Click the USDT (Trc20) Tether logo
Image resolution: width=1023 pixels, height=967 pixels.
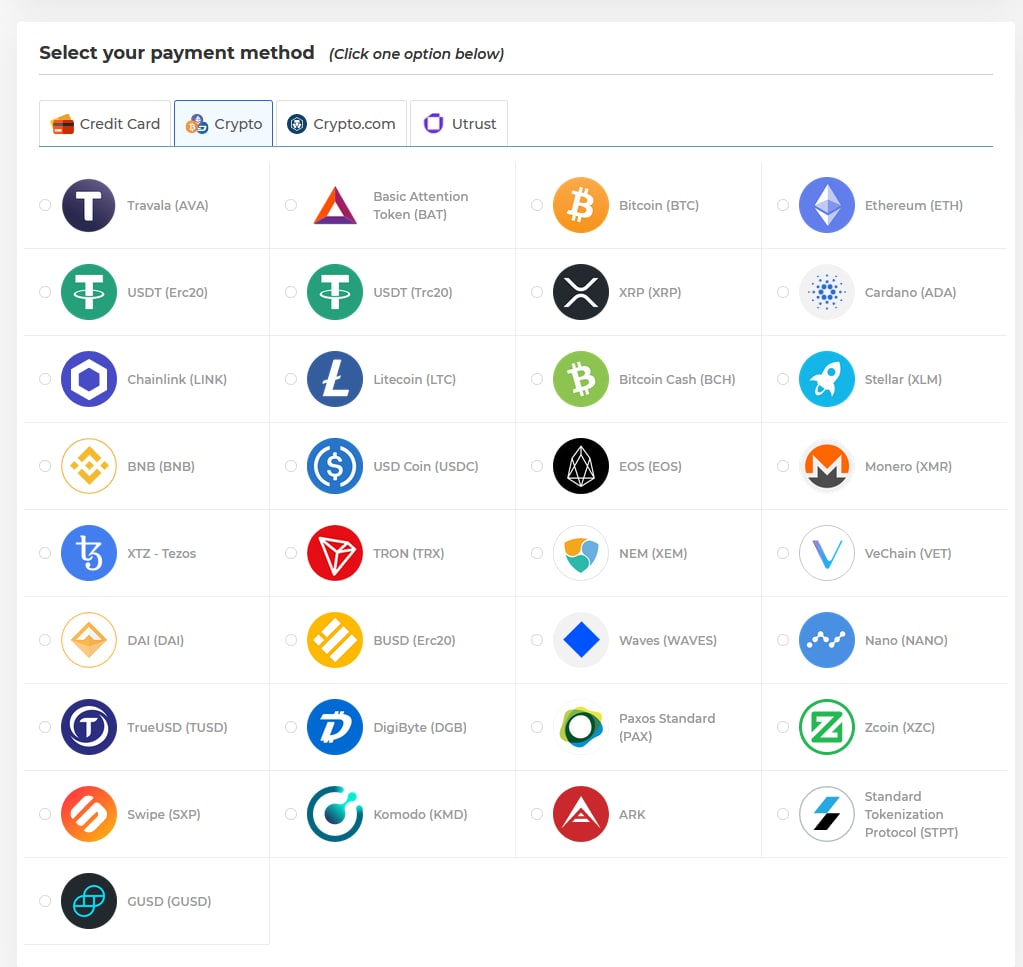click(x=335, y=292)
